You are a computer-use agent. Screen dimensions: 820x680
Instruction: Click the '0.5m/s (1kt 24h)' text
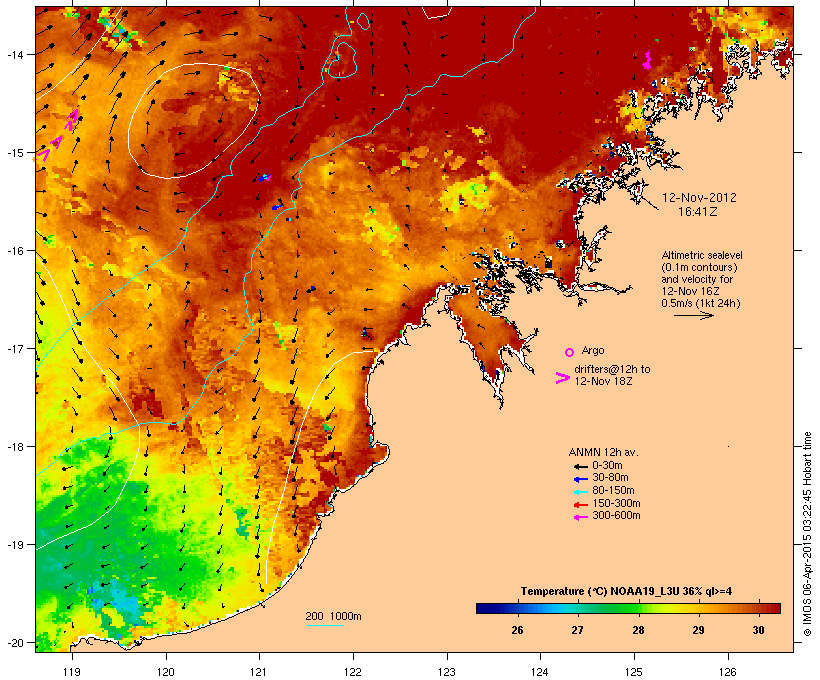pos(701,303)
